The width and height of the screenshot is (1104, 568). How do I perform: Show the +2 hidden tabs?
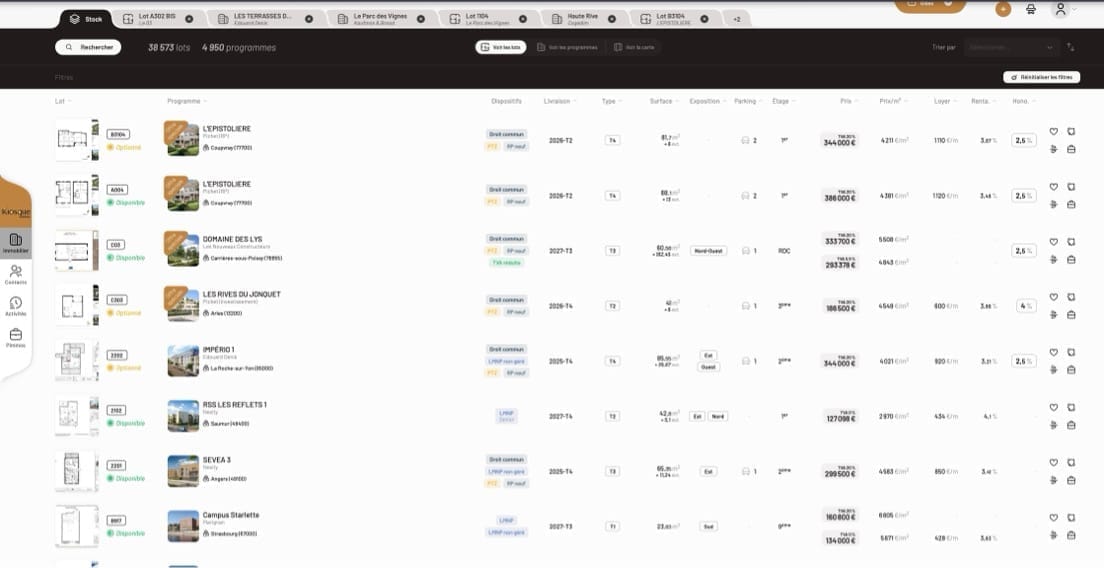736,19
